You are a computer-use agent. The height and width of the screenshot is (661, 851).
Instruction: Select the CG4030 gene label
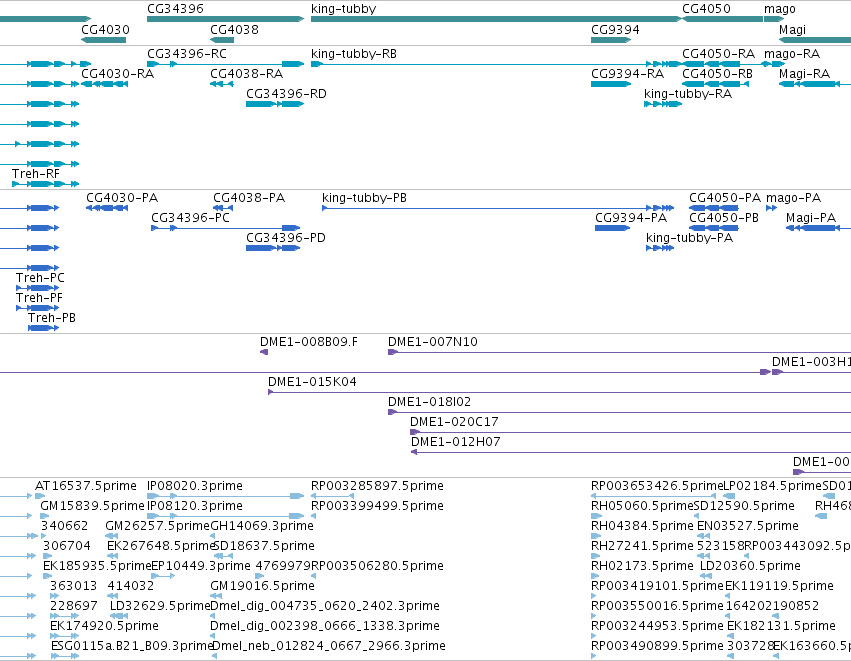coord(105,29)
